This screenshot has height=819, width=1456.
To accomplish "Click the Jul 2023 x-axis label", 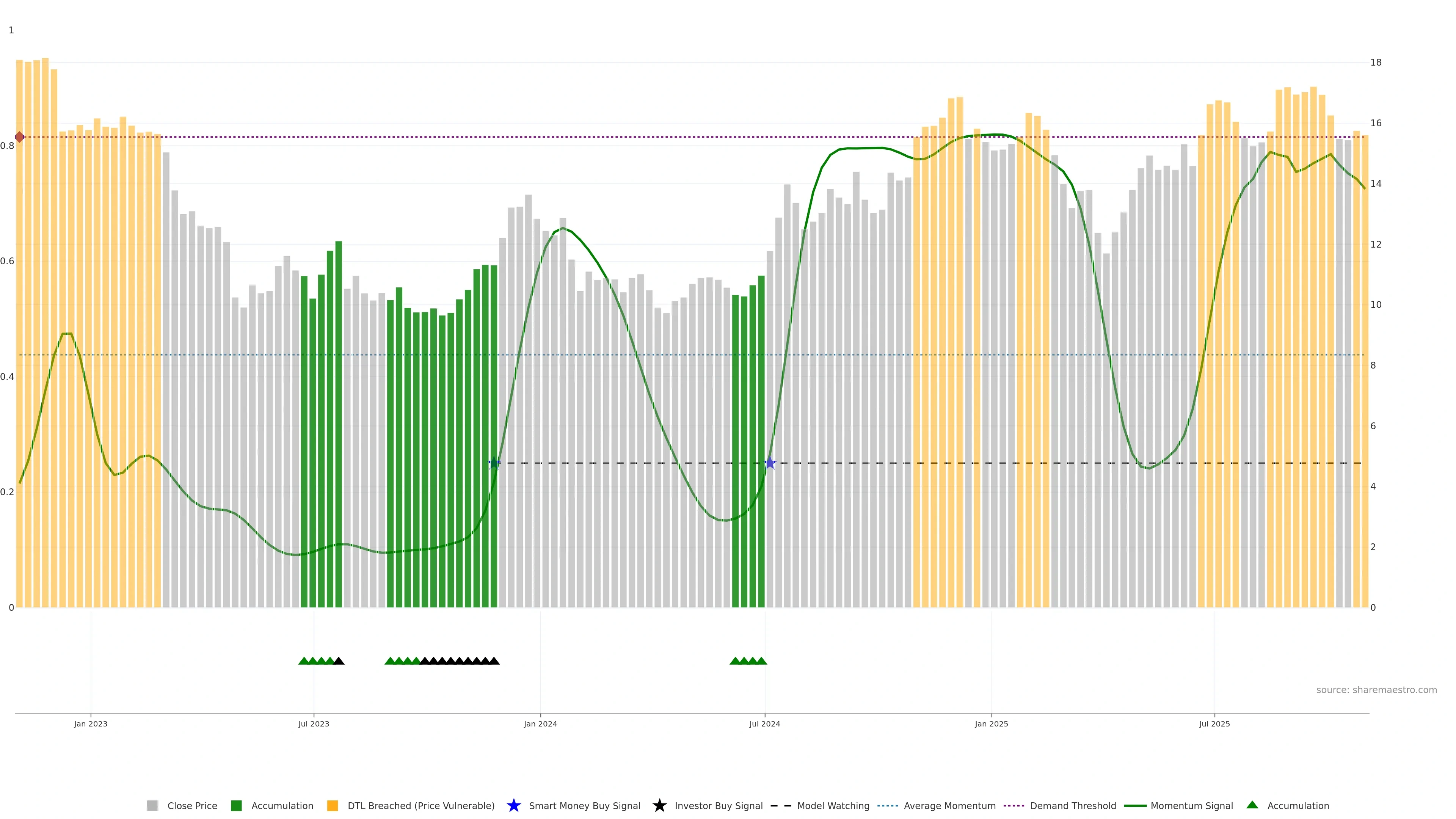I will click(314, 723).
